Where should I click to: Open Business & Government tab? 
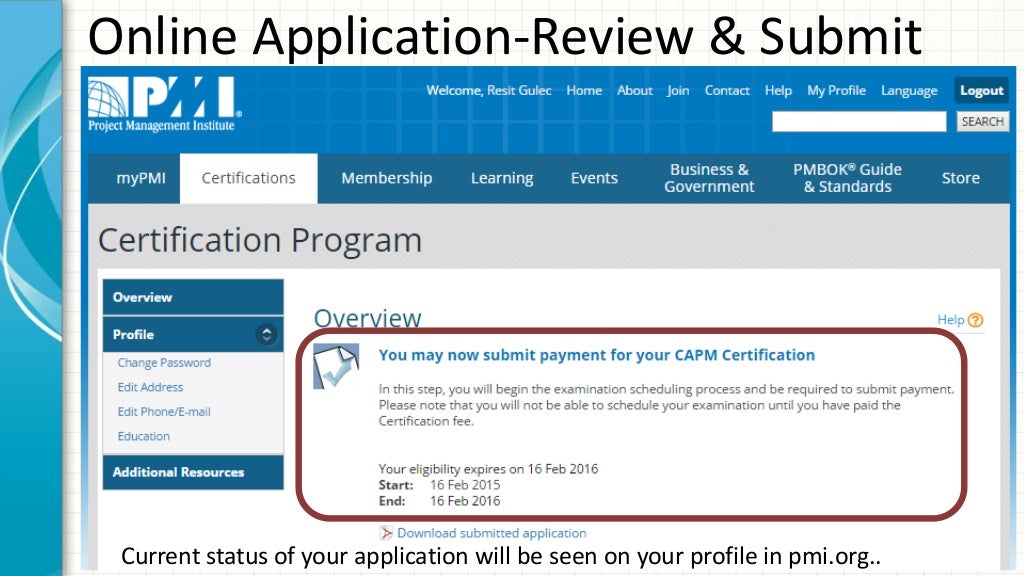[709, 178]
